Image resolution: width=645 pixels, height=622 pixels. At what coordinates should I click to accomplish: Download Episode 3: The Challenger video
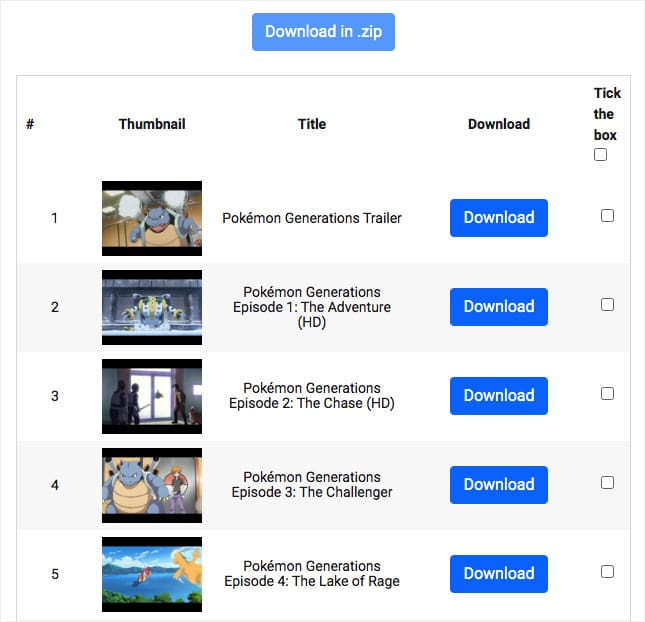coord(499,485)
